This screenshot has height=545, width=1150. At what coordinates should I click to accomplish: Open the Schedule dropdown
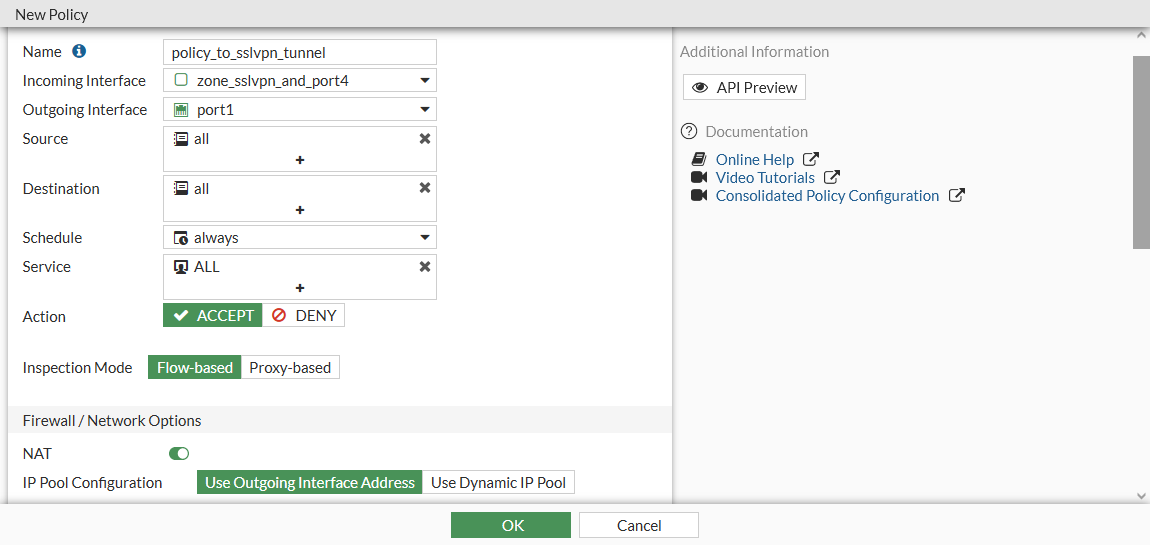(x=425, y=238)
